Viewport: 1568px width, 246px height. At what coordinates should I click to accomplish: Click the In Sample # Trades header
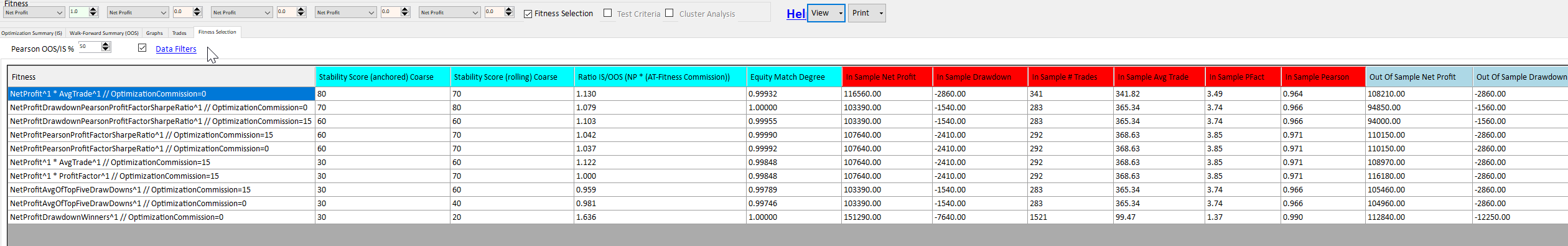tap(1071, 77)
